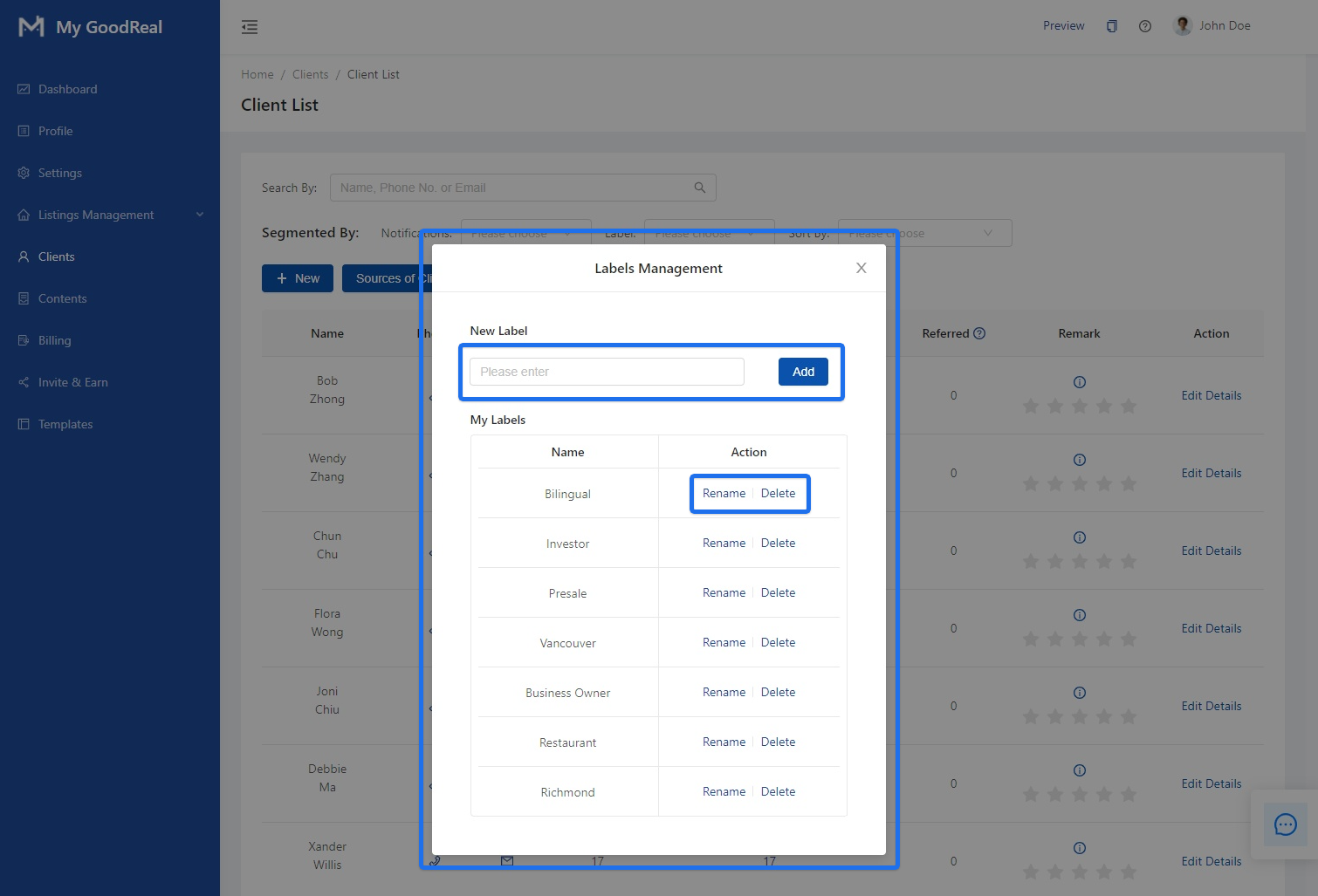Click the New Label text input field

point(607,372)
